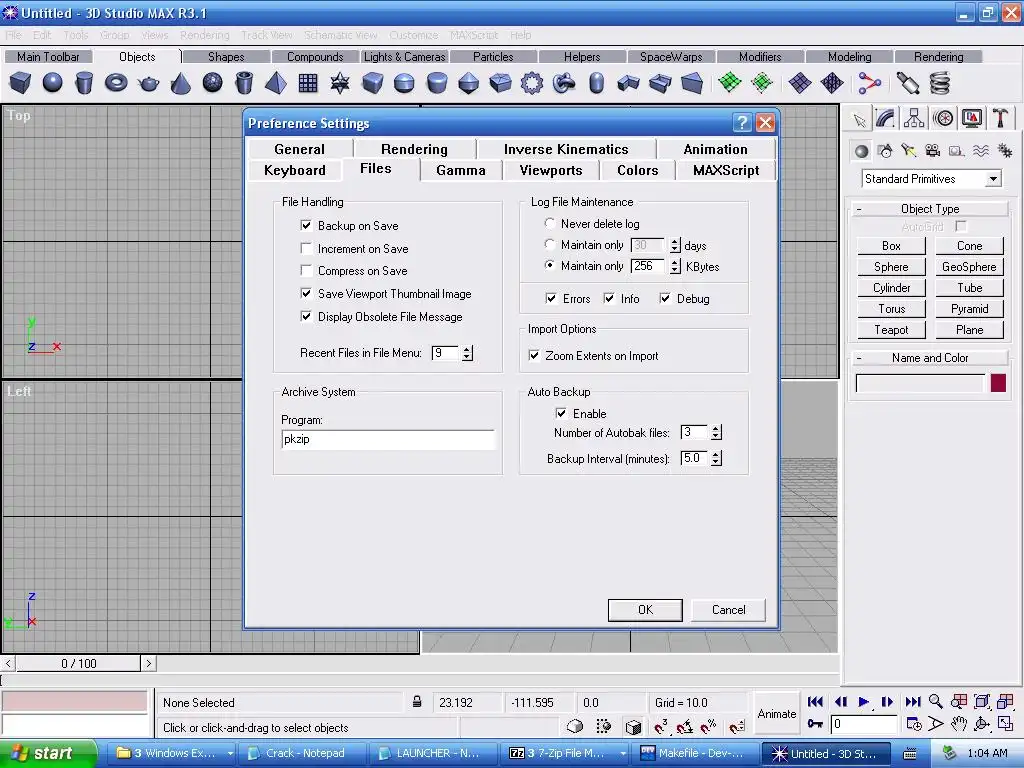Toggle the selection lock icon
The width and height of the screenshot is (1024, 768).
(x=417, y=703)
